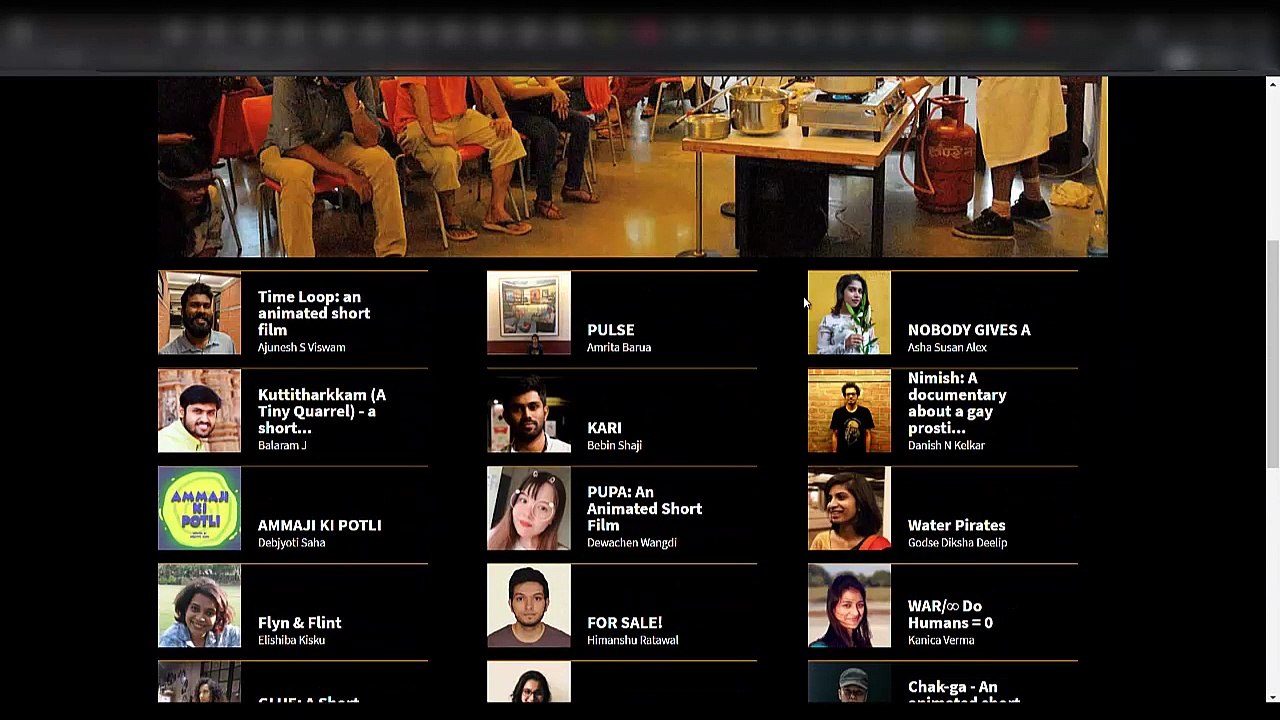Screen dimensions: 1280x720
Task: Click the author name 'Bebin Shaji'
Action: (x=615, y=445)
